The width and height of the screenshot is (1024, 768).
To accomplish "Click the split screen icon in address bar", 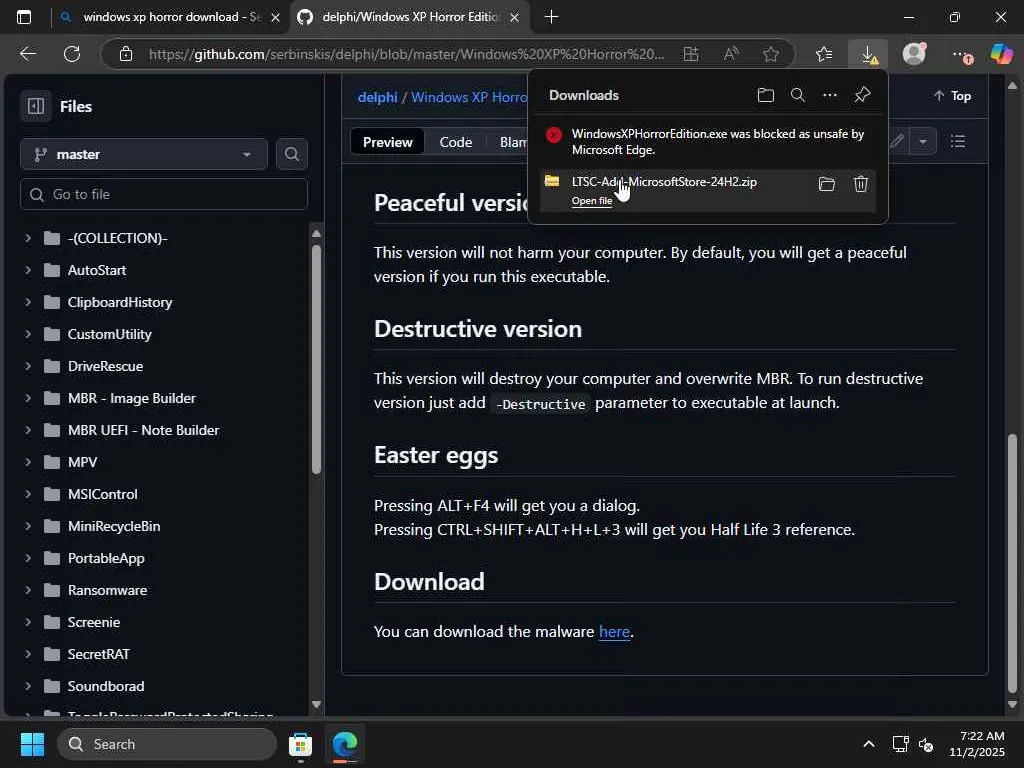I will tap(691, 54).
